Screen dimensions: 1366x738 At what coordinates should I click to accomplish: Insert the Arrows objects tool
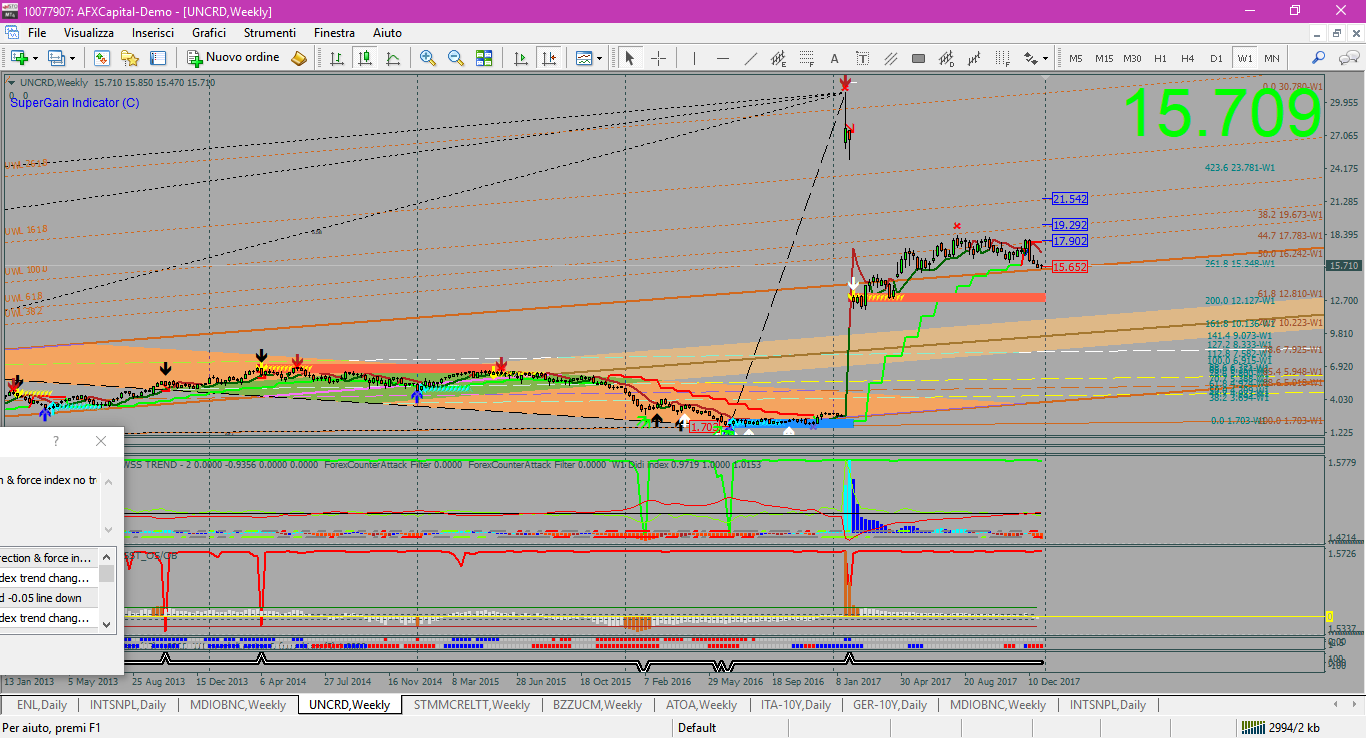(1031, 58)
